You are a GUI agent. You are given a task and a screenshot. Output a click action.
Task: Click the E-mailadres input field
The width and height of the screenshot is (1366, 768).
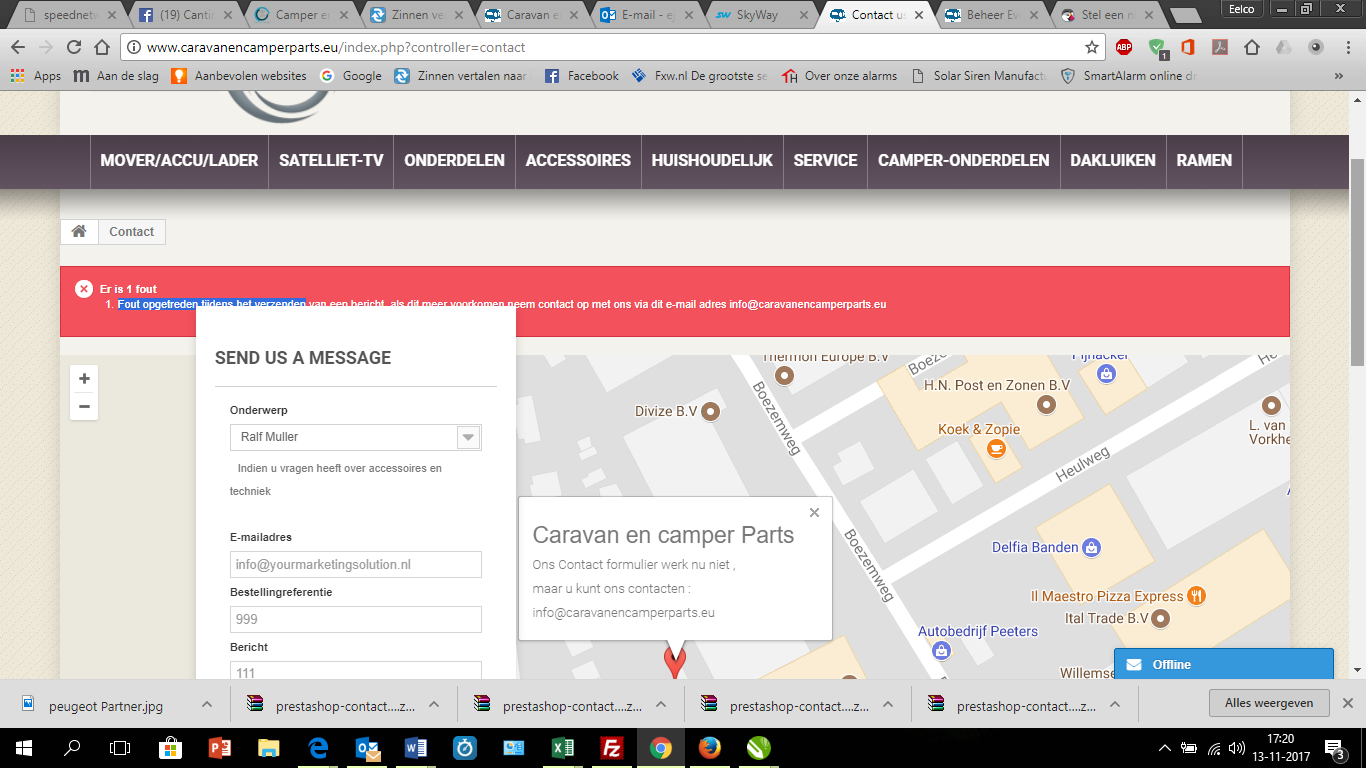pos(356,565)
